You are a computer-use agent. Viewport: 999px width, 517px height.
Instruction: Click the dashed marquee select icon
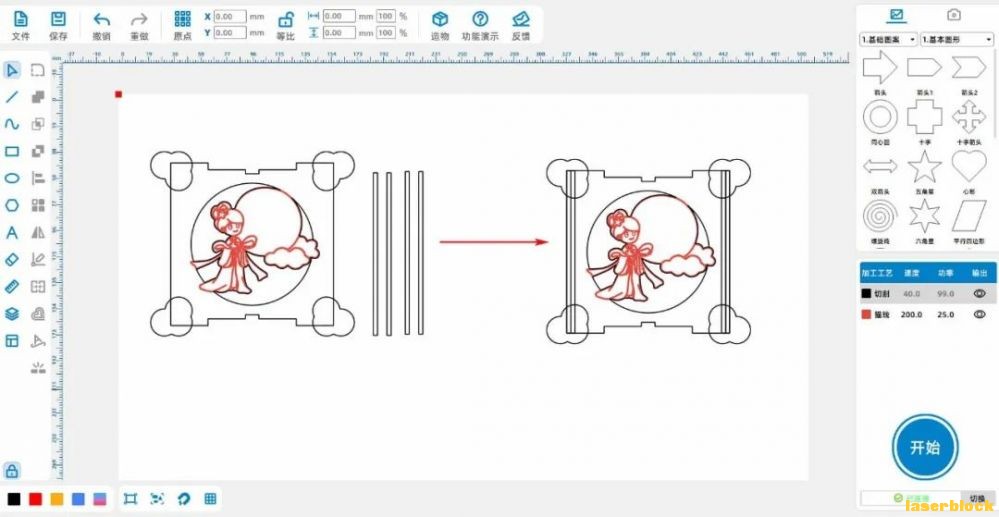click(x=38, y=70)
